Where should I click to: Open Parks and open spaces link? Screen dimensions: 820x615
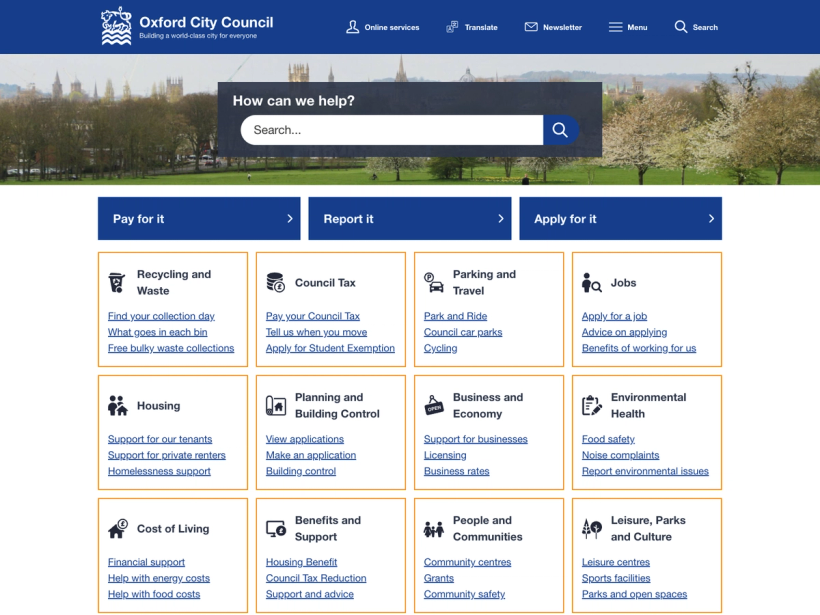point(634,594)
